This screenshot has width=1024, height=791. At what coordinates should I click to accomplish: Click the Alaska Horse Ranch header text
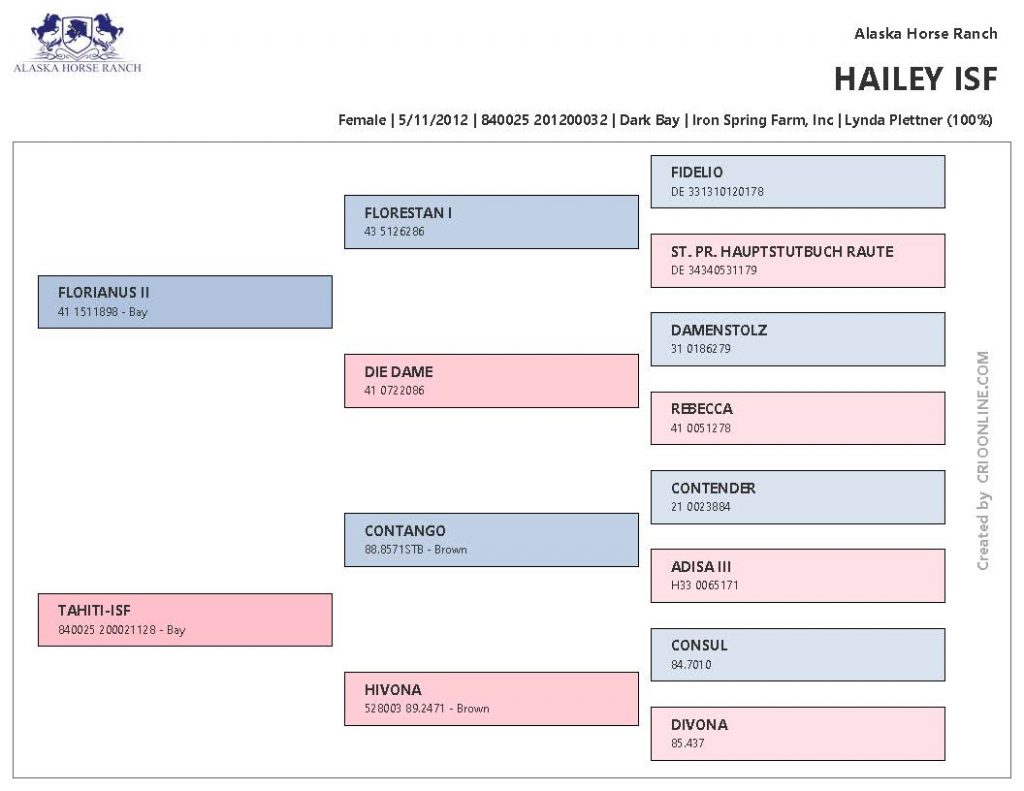click(925, 33)
